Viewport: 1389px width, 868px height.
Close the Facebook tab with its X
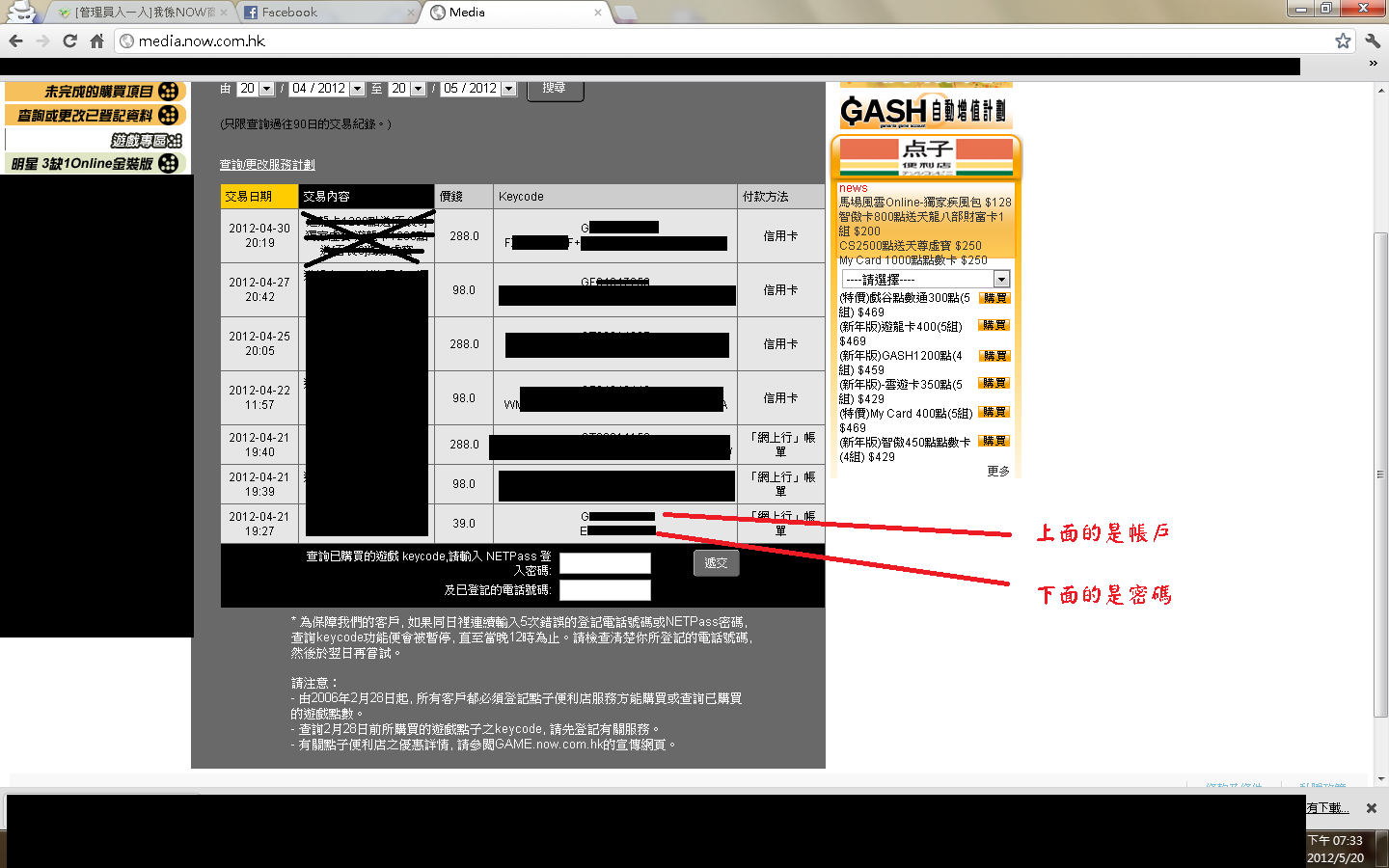[x=410, y=13]
